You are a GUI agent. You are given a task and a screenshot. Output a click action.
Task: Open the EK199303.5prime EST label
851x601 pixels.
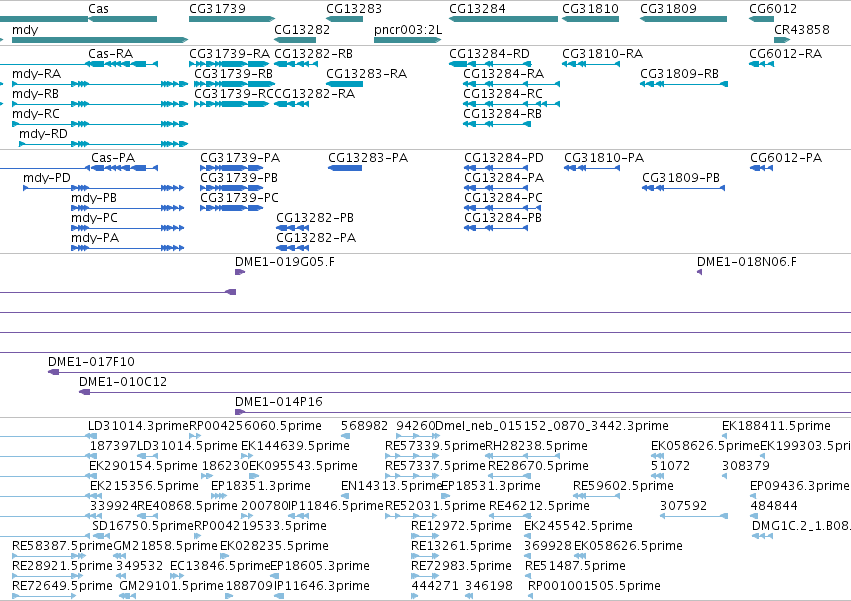point(805,446)
